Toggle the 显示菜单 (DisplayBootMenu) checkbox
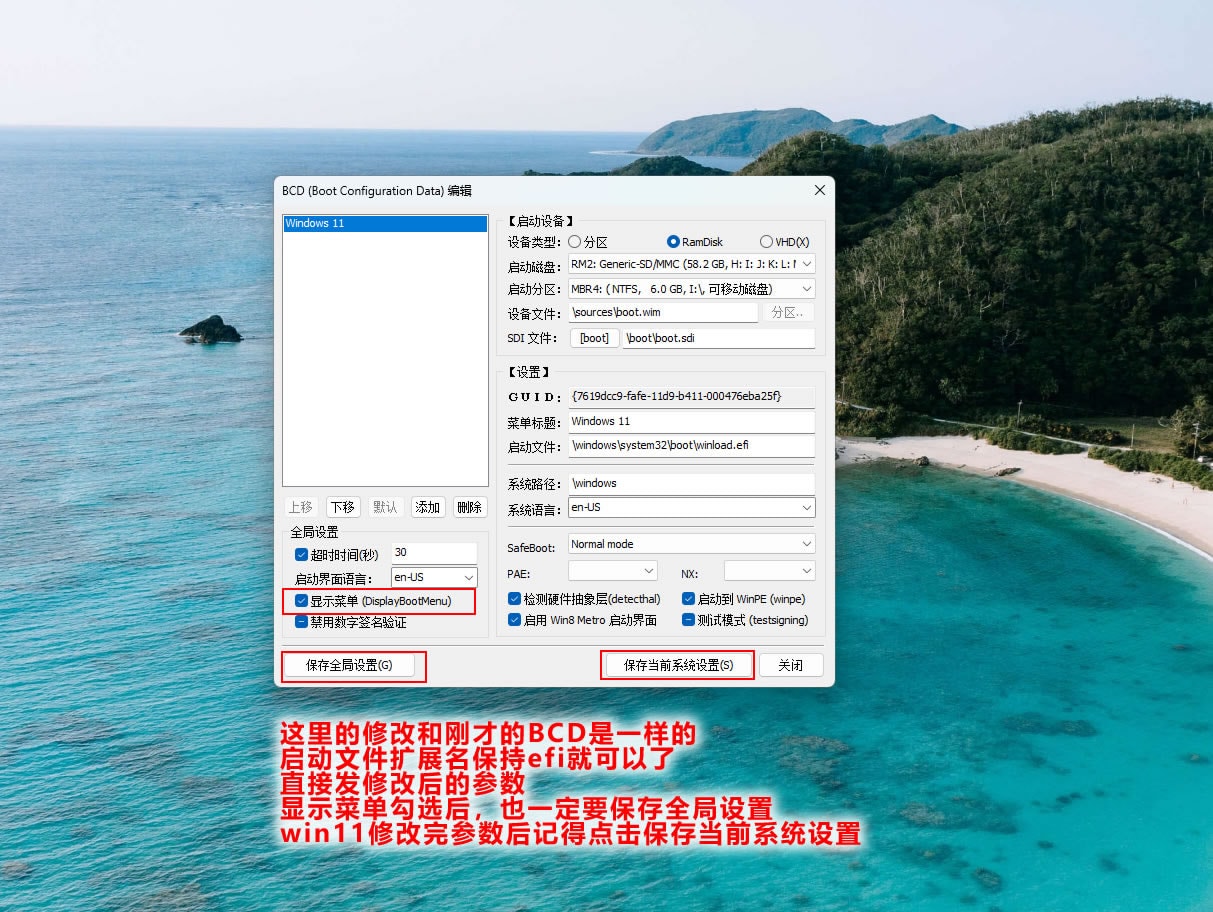 tap(301, 601)
